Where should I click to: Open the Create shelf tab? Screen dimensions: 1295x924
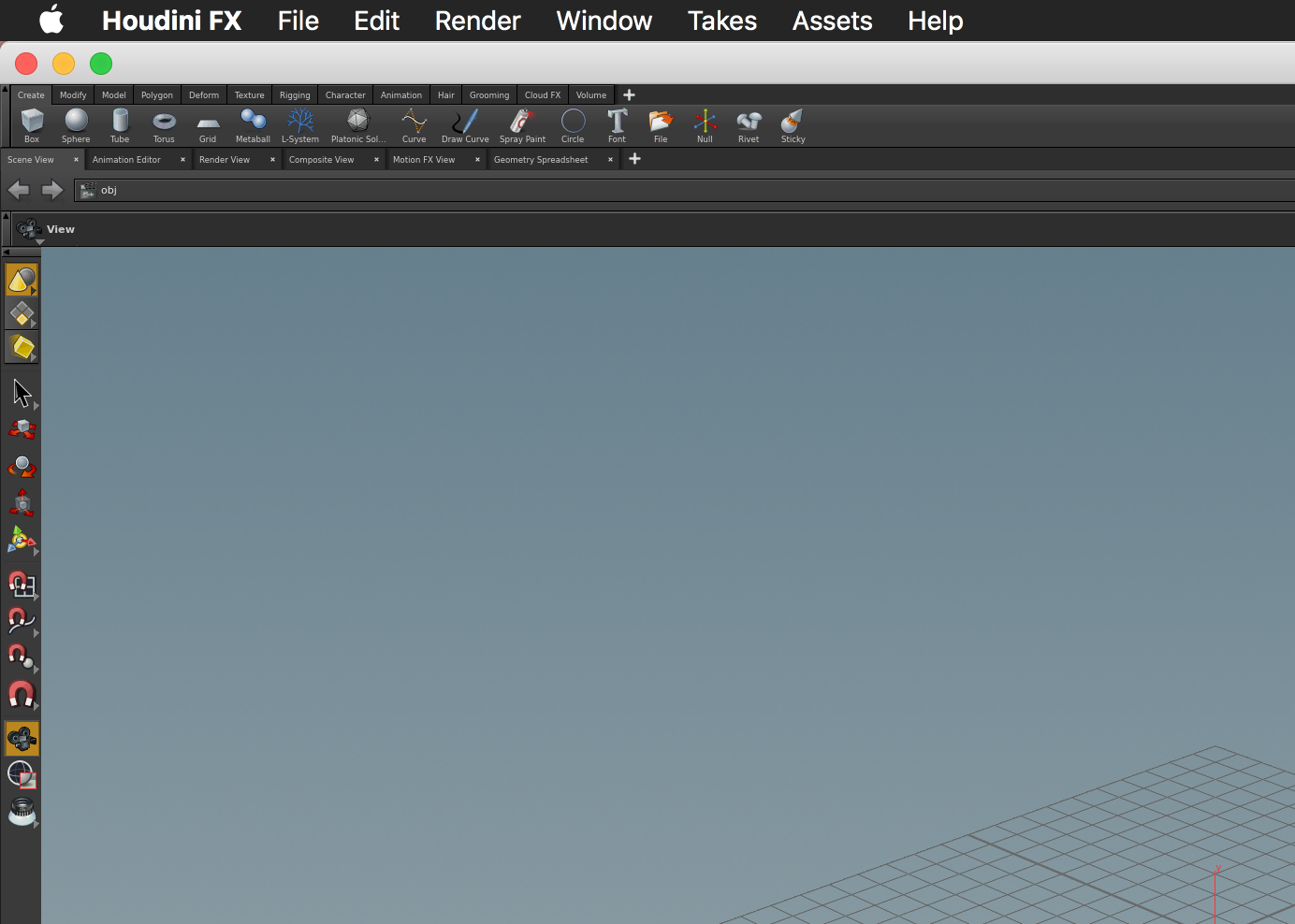click(31, 94)
